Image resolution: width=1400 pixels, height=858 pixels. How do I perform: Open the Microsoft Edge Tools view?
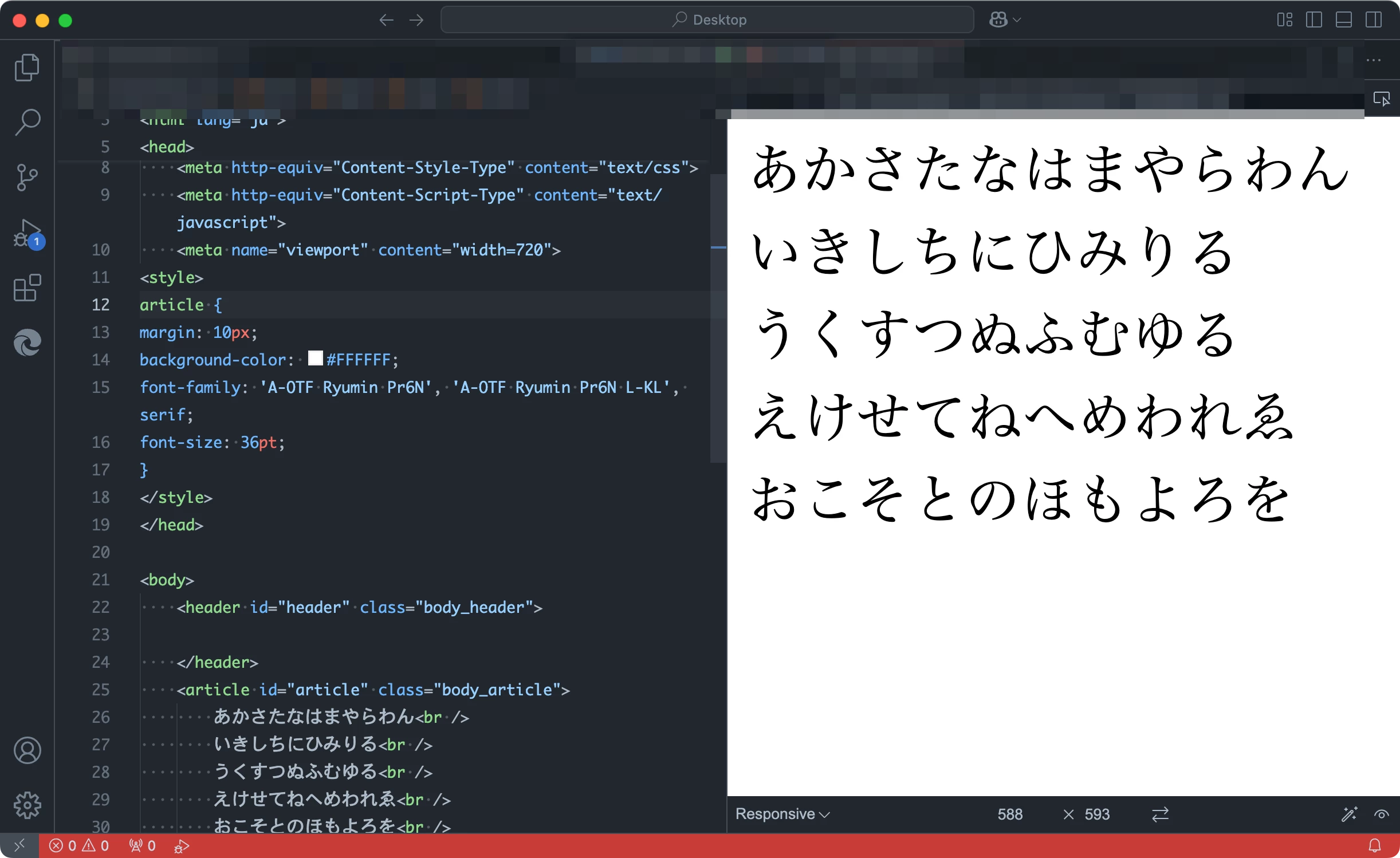point(27,343)
